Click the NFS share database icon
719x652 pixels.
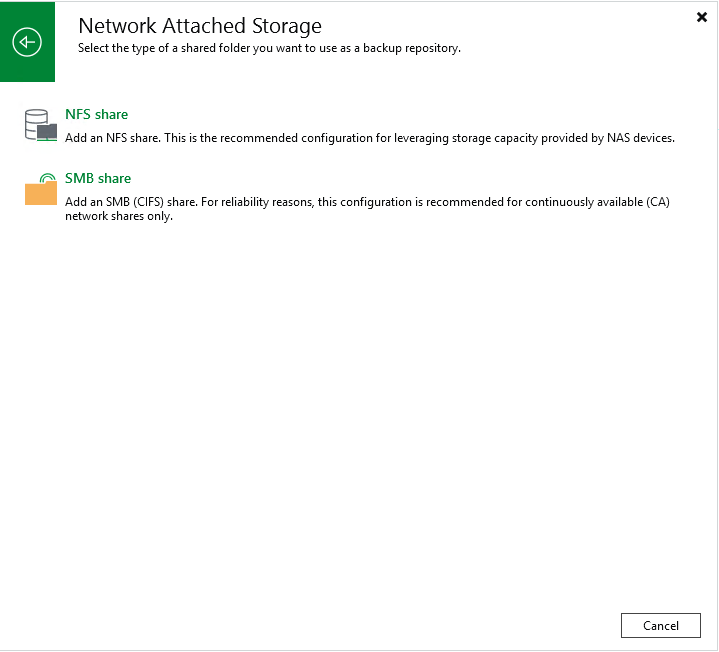point(41,125)
